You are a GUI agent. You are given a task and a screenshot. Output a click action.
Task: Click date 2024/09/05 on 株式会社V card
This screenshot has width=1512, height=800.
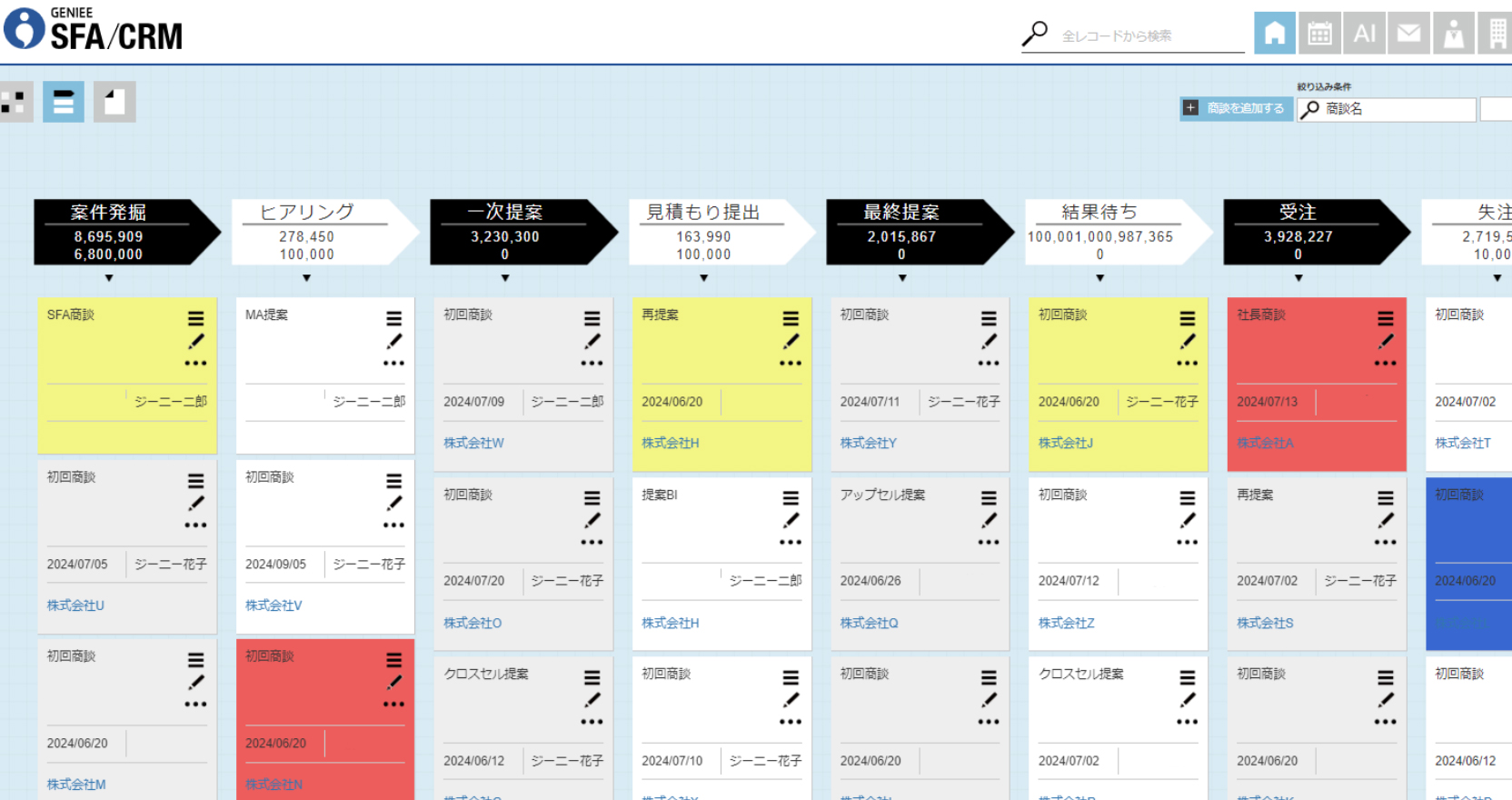[275, 564]
